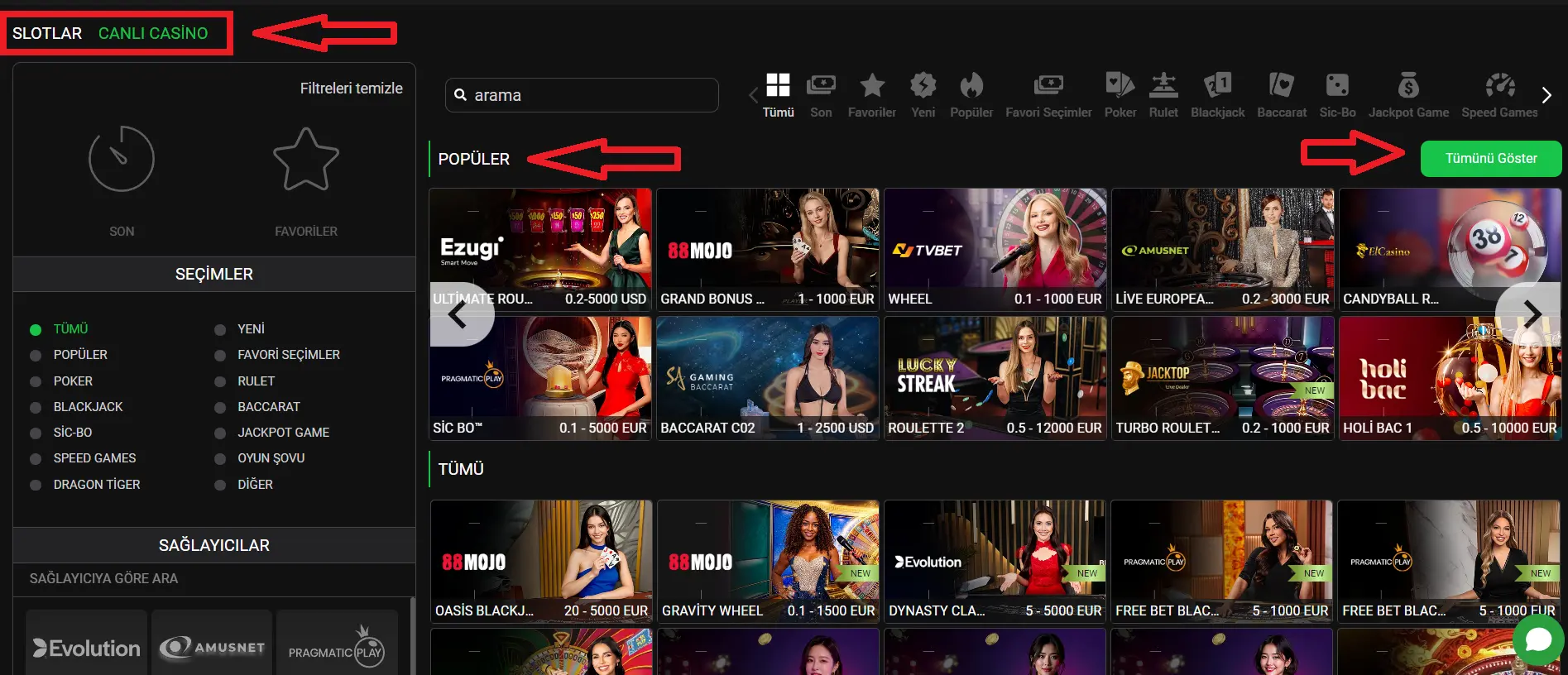This screenshot has height=675, width=1568.
Task: Select the BLACKJACK filter radio
Action: point(36,408)
